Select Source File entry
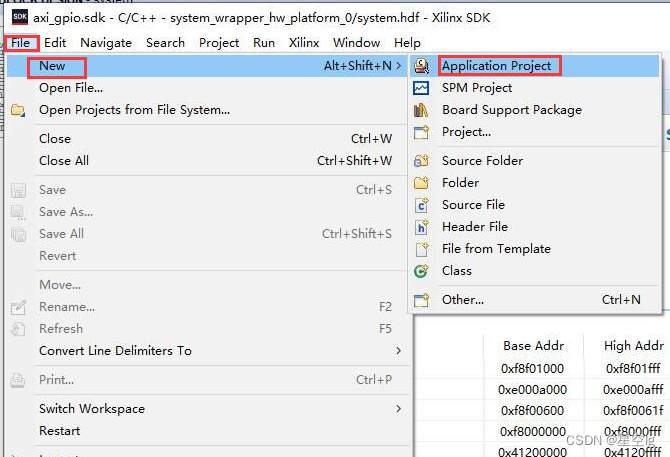The height and width of the screenshot is (457, 670). click(534, 205)
